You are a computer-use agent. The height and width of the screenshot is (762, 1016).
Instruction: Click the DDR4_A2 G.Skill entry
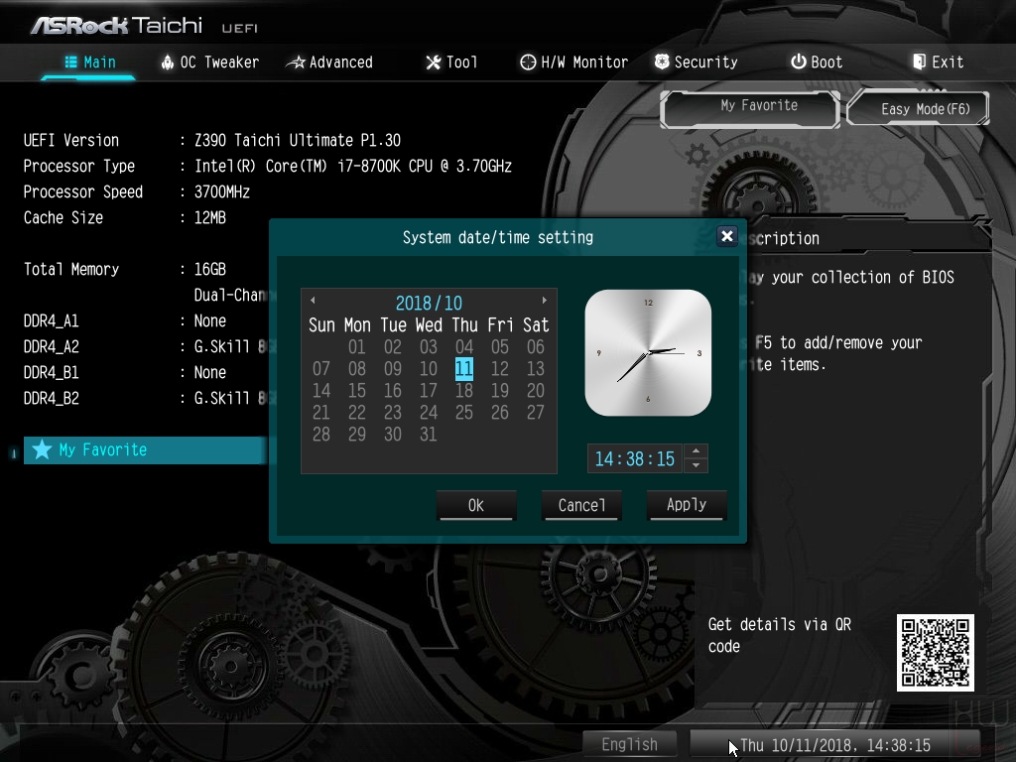(231, 347)
